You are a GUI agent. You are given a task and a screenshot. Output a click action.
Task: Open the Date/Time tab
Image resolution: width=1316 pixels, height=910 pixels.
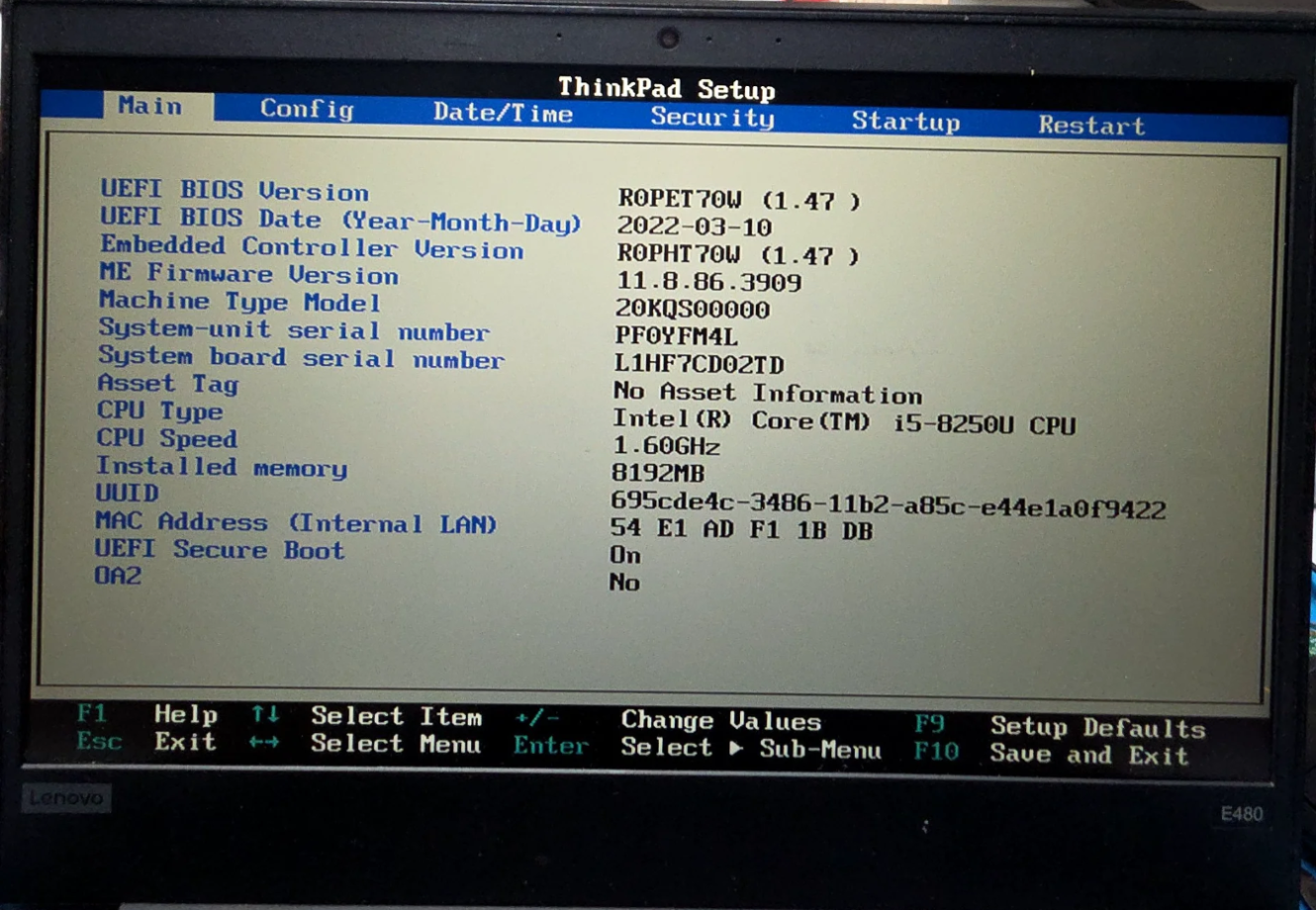[x=503, y=113]
